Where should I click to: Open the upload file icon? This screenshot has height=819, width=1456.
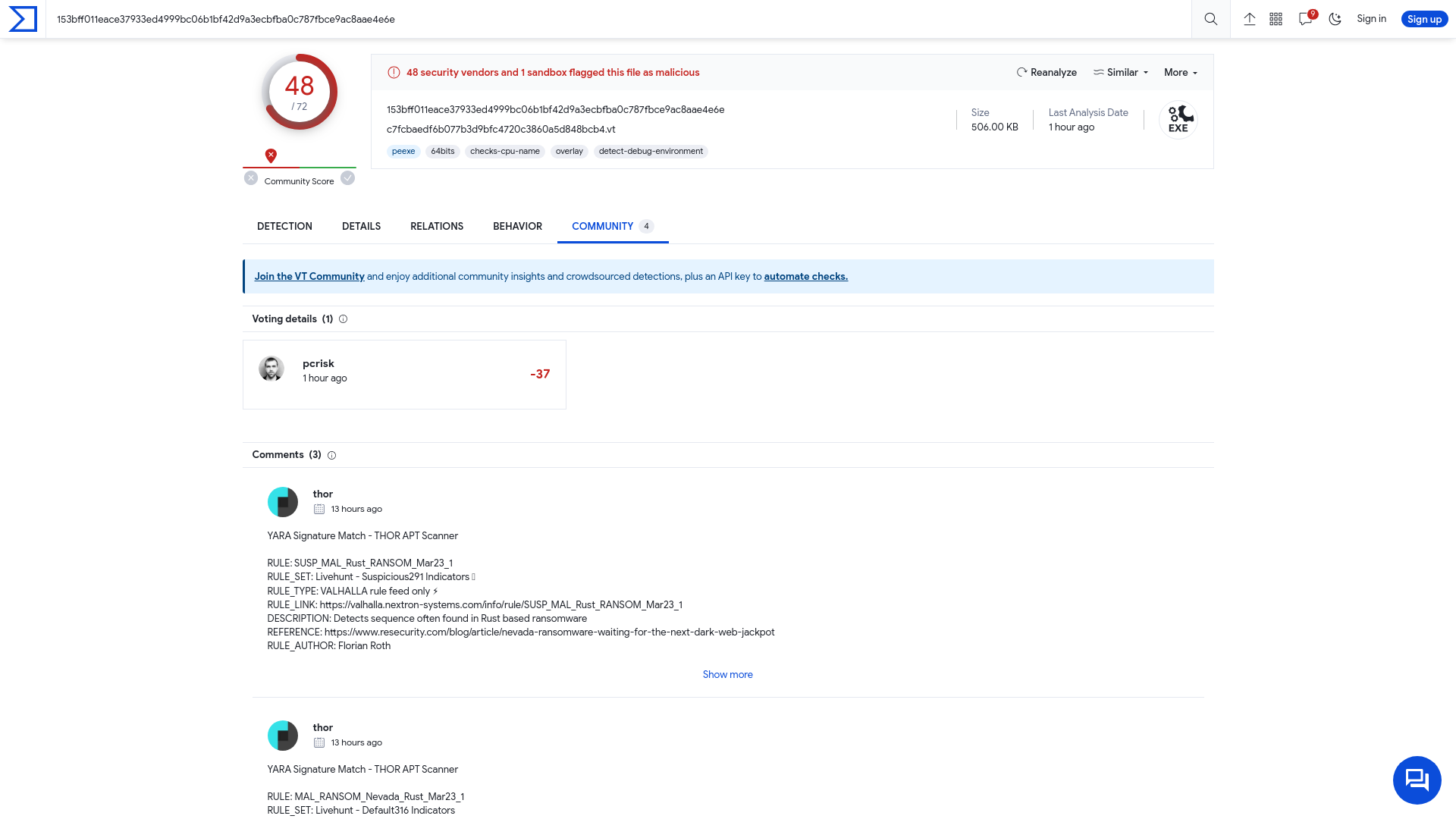[x=1250, y=19]
